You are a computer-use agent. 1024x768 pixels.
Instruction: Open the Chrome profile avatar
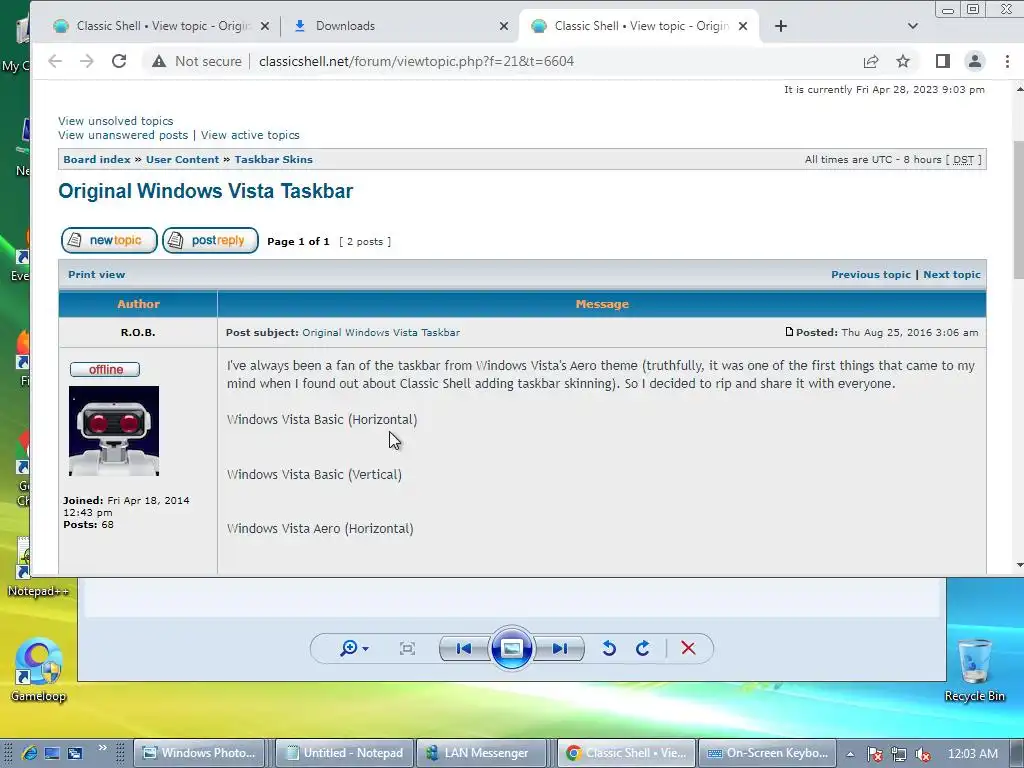click(x=974, y=61)
